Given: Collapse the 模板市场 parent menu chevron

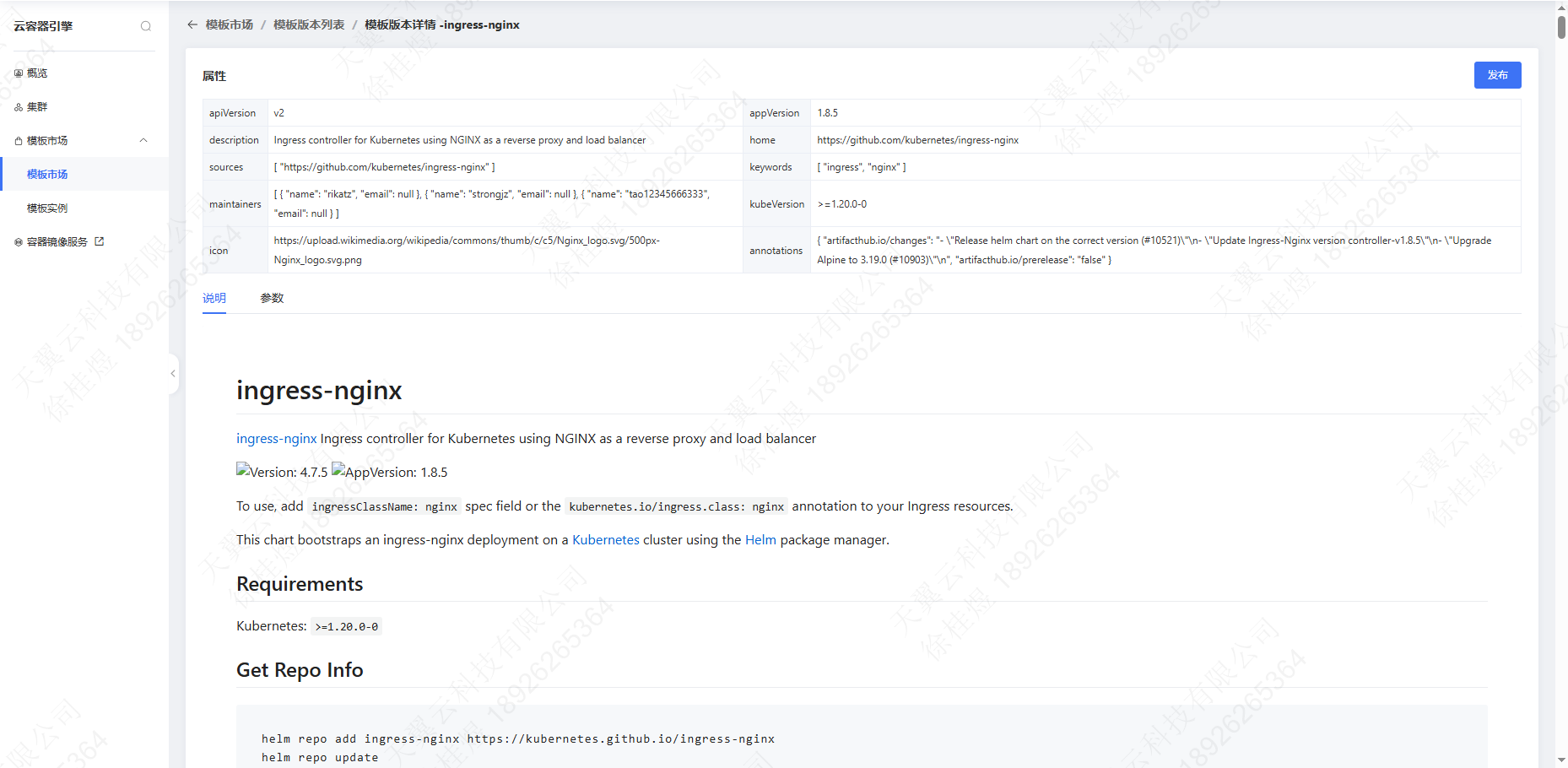Looking at the screenshot, I should 143,141.
